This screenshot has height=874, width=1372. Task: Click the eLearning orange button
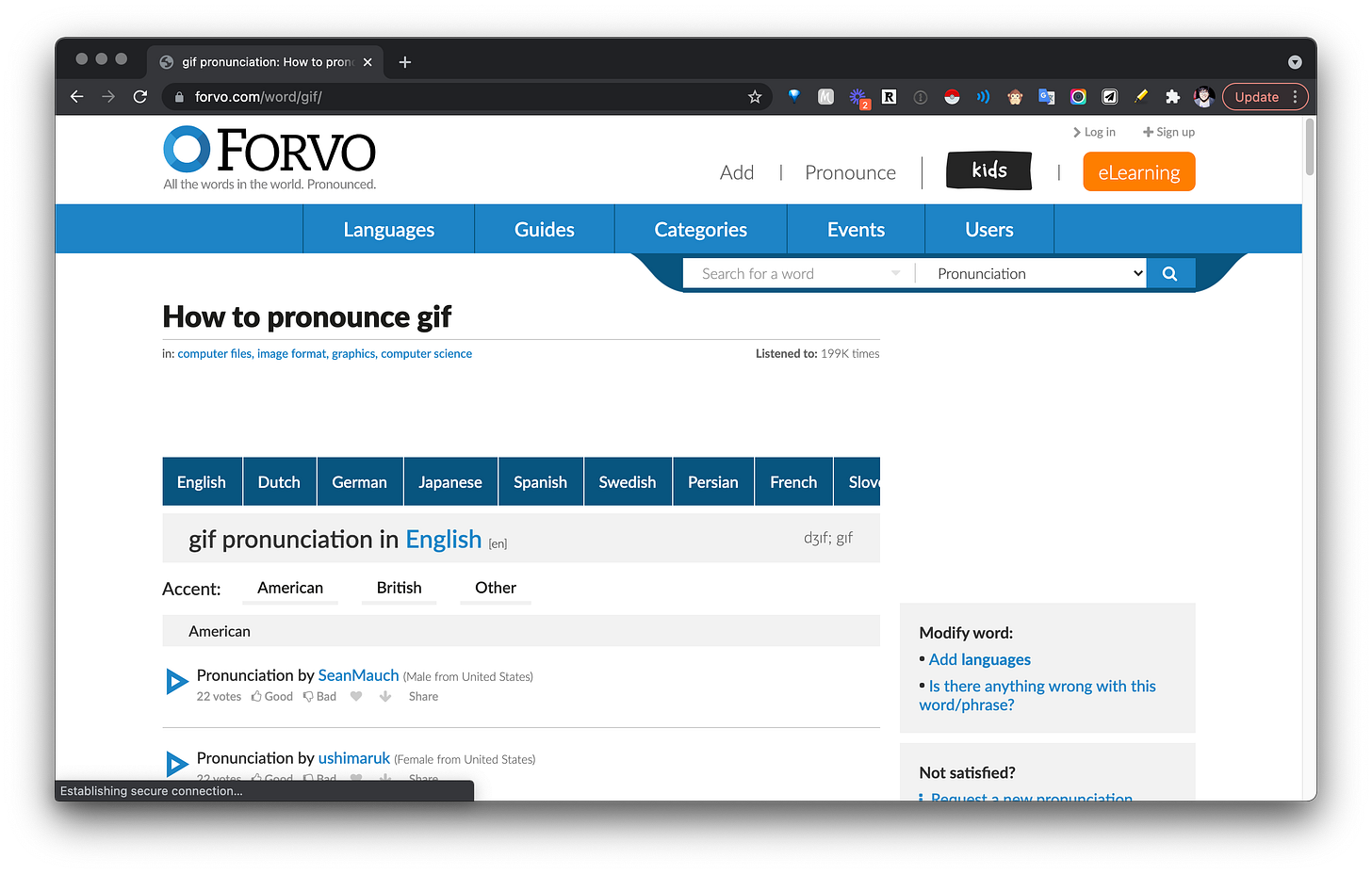click(1139, 172)
